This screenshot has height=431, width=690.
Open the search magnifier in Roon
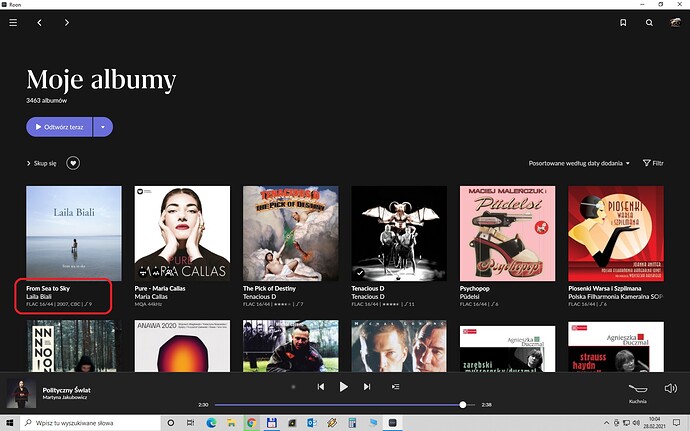pos(649,22)
